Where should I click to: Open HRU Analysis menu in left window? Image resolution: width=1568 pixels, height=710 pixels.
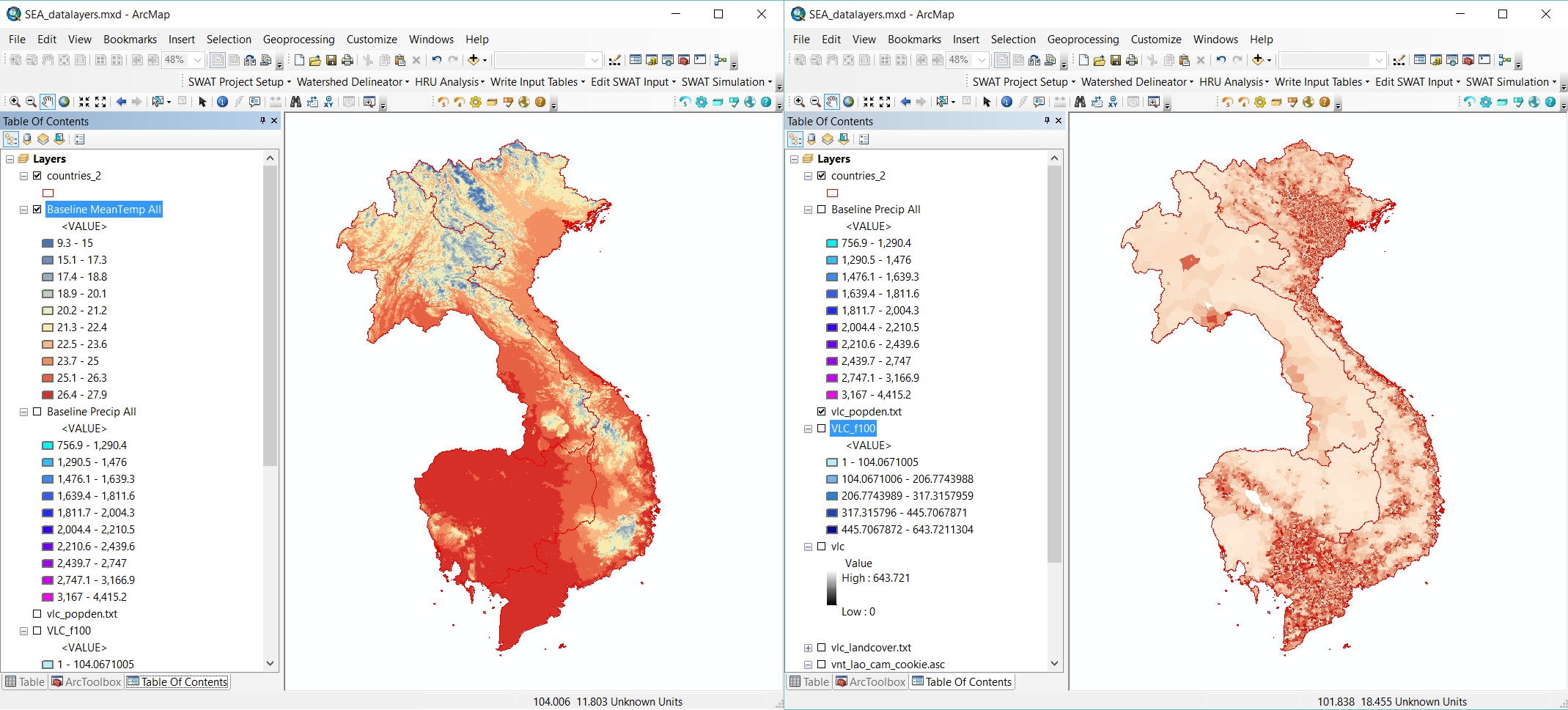(x=449, y=82)
